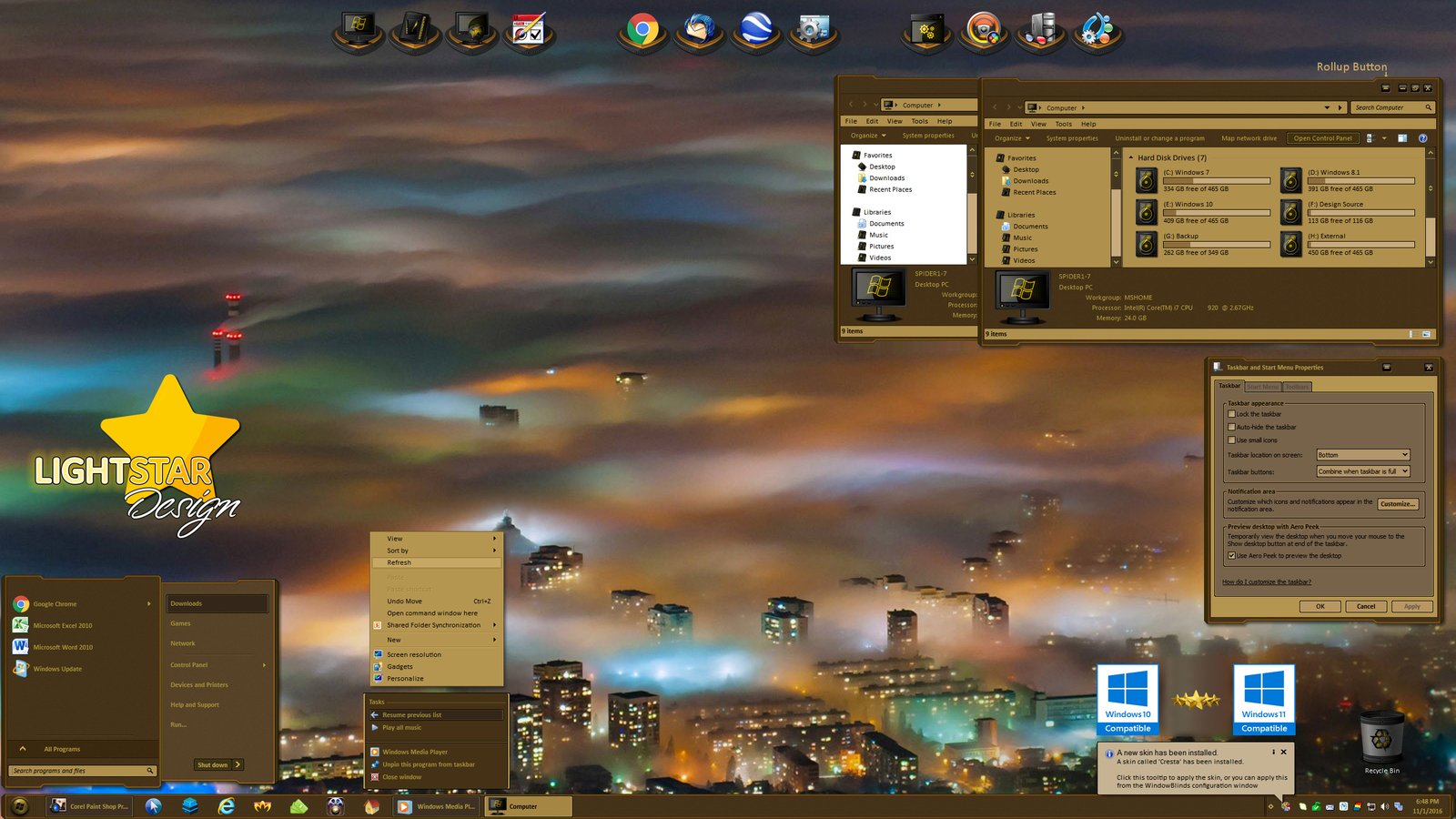Viewport: 1456px width, 819px height.
Task: Expand Organize menu in right Computer window
Action: 1012,138
